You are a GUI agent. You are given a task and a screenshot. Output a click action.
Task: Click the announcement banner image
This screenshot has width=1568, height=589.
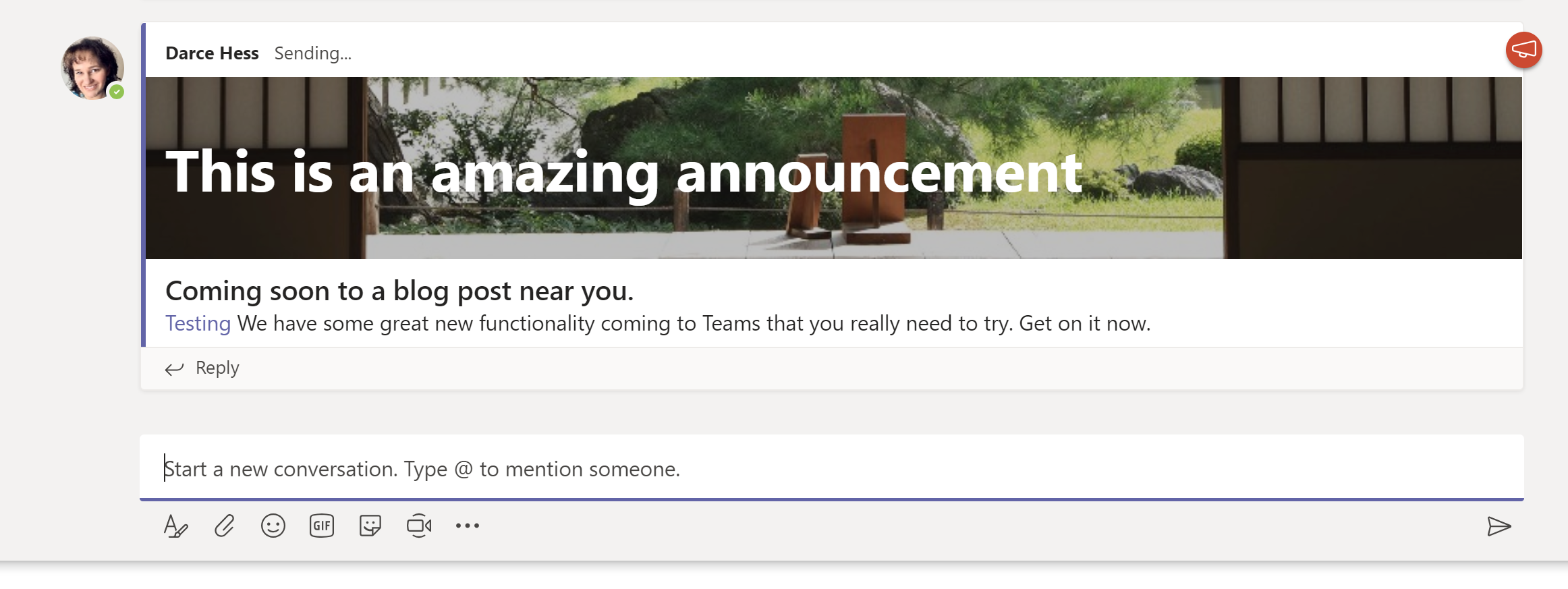pos(834,168)
